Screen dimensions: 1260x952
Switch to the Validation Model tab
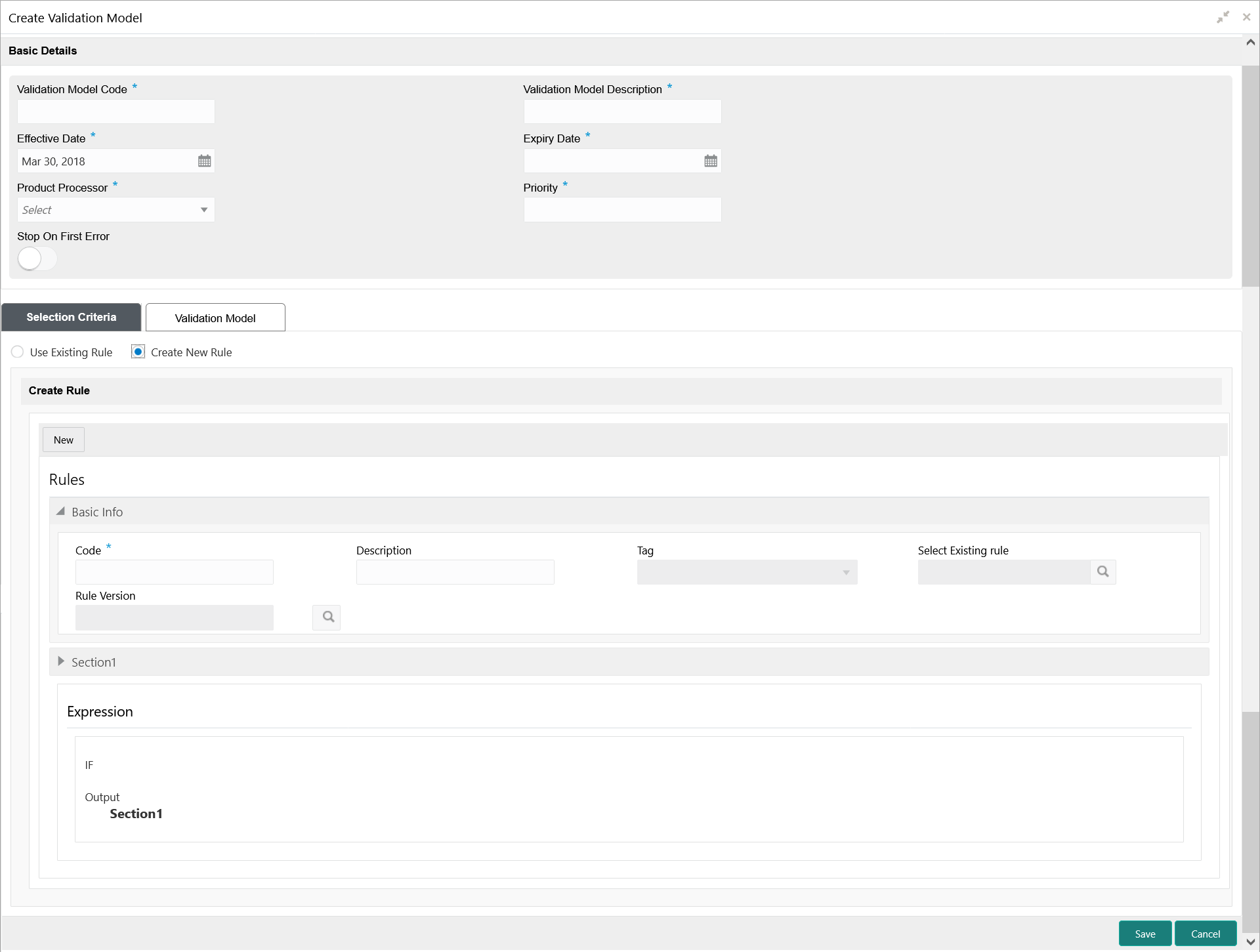(x=215, y=318)
